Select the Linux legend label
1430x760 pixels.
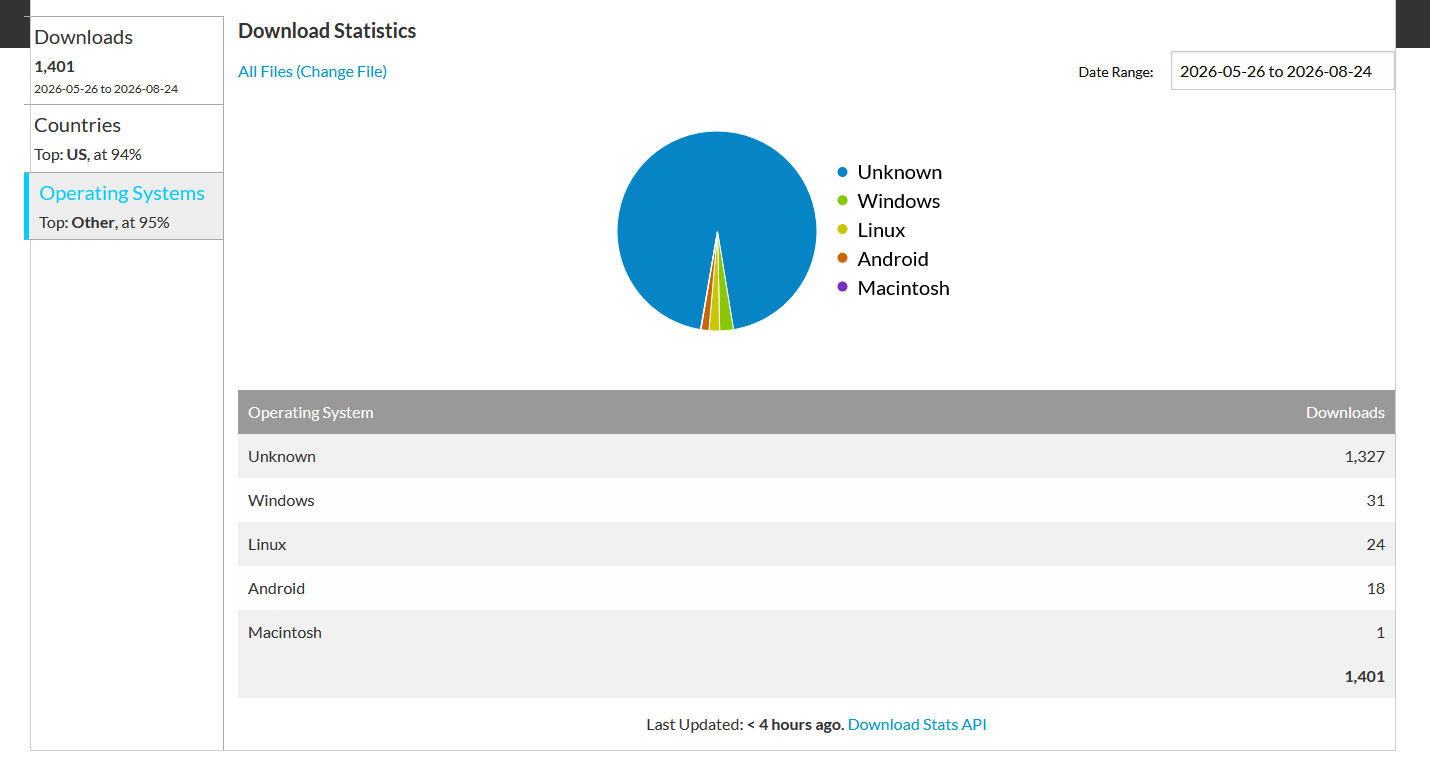coord(881,230)
